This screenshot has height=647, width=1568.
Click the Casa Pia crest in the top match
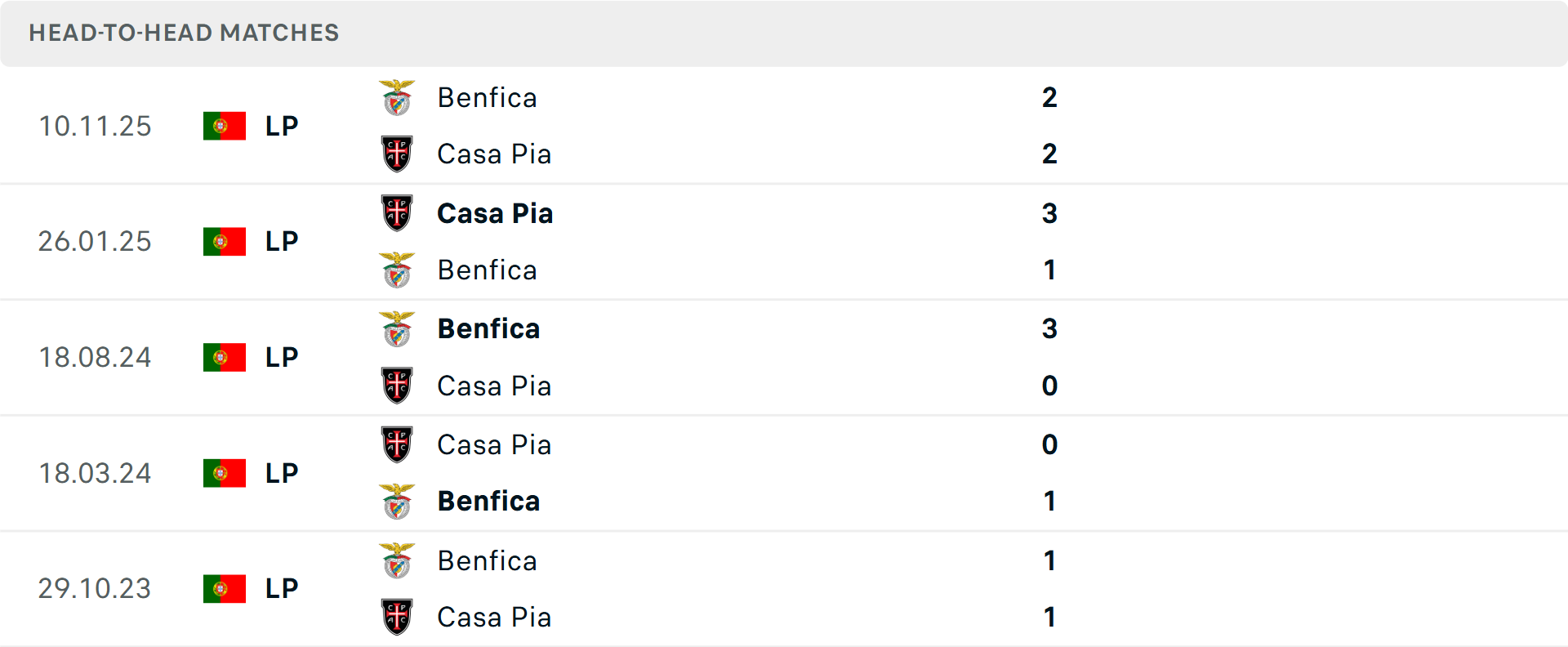click(397, 153)
